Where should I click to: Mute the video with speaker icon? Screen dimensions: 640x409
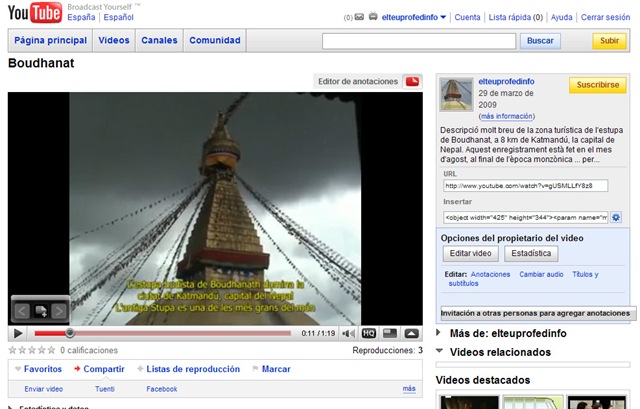coord(348,333)
